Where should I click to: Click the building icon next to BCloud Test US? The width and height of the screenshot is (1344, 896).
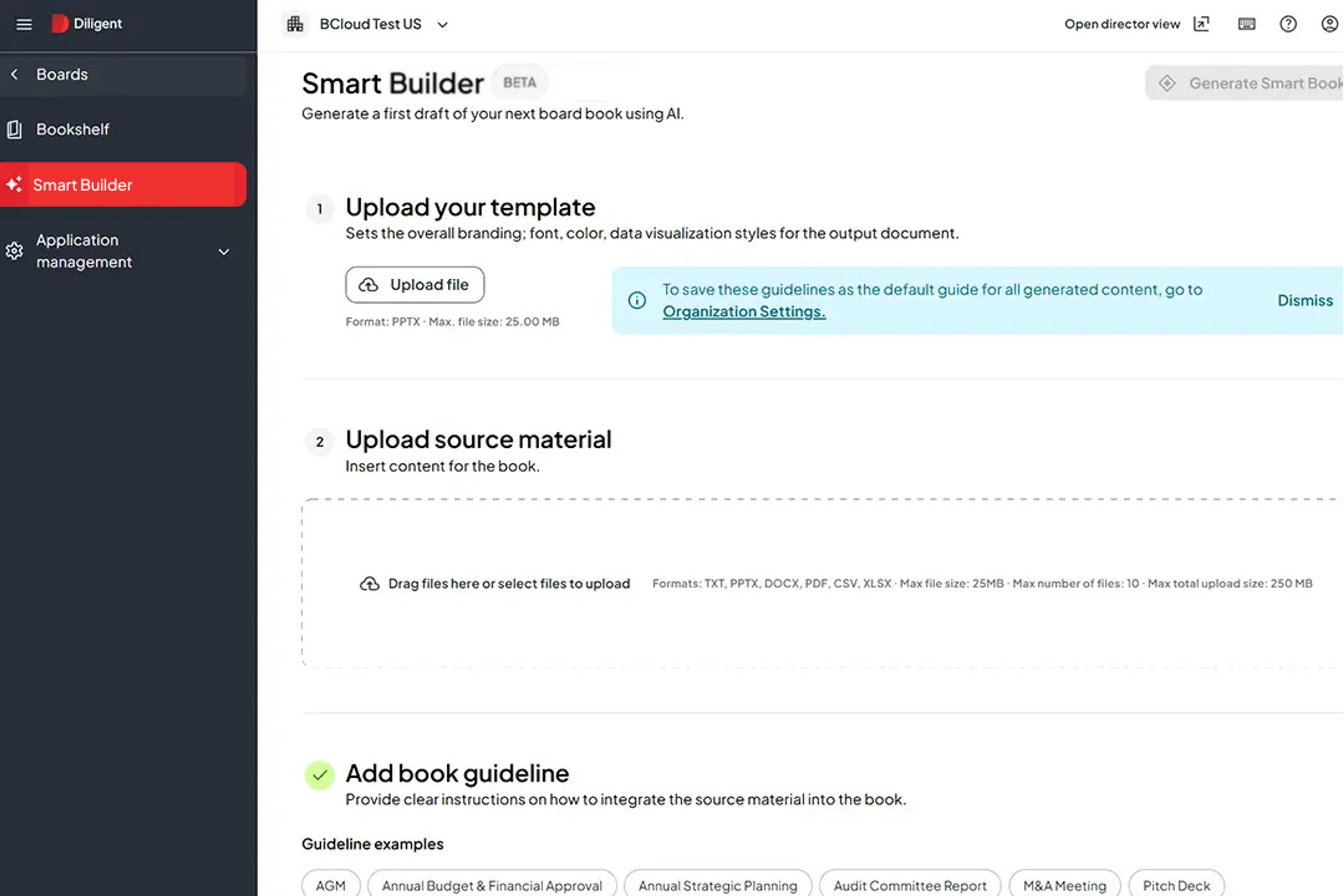(295, 24)
